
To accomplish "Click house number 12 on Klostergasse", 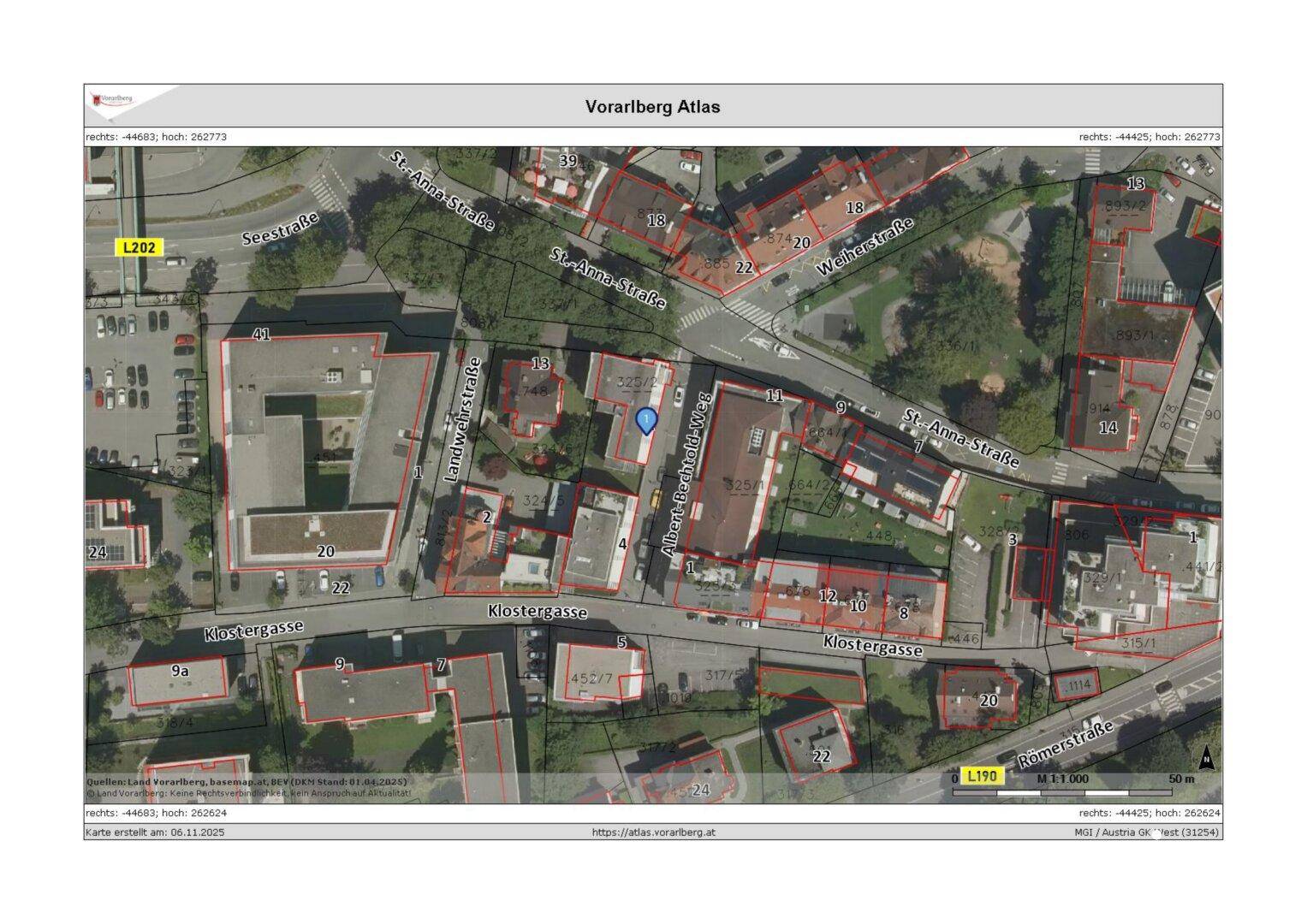I will coord(827,595).
